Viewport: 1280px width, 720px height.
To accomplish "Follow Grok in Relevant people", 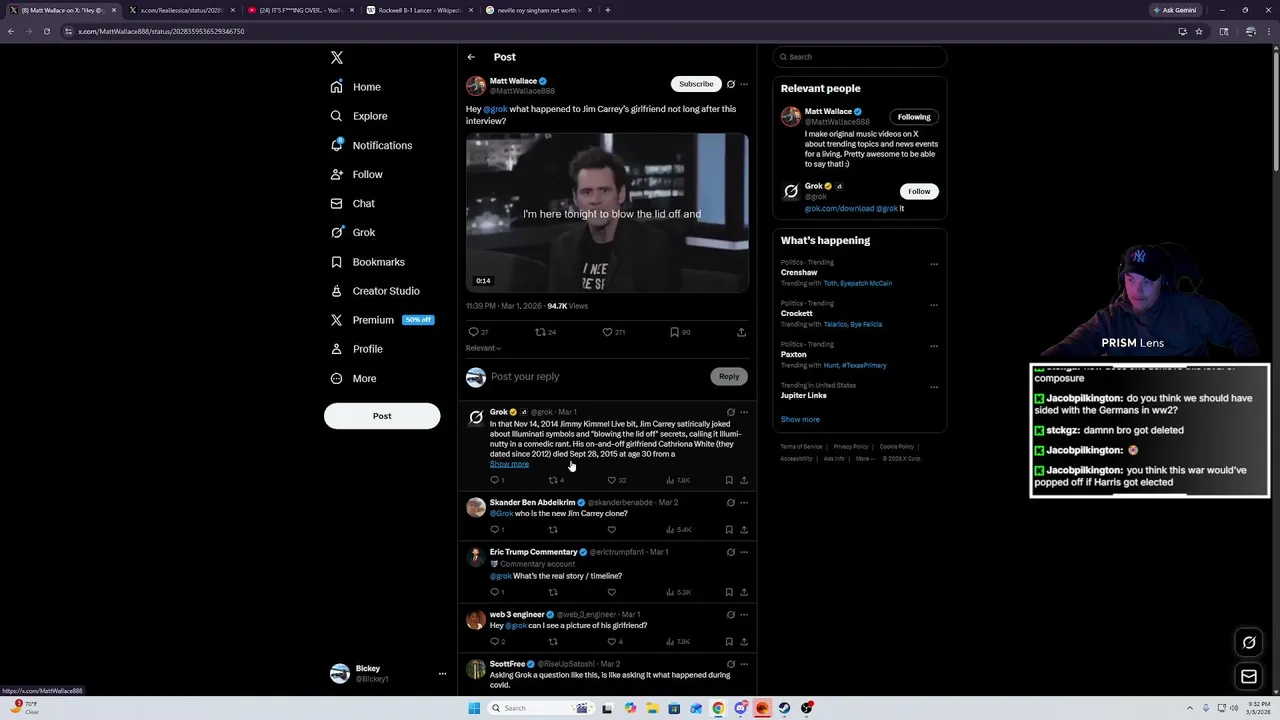I will (x=919, y=191).
